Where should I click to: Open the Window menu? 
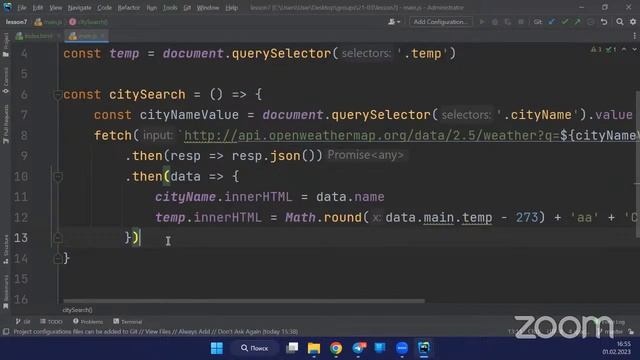pyautogui.click(x=208, y=8)
